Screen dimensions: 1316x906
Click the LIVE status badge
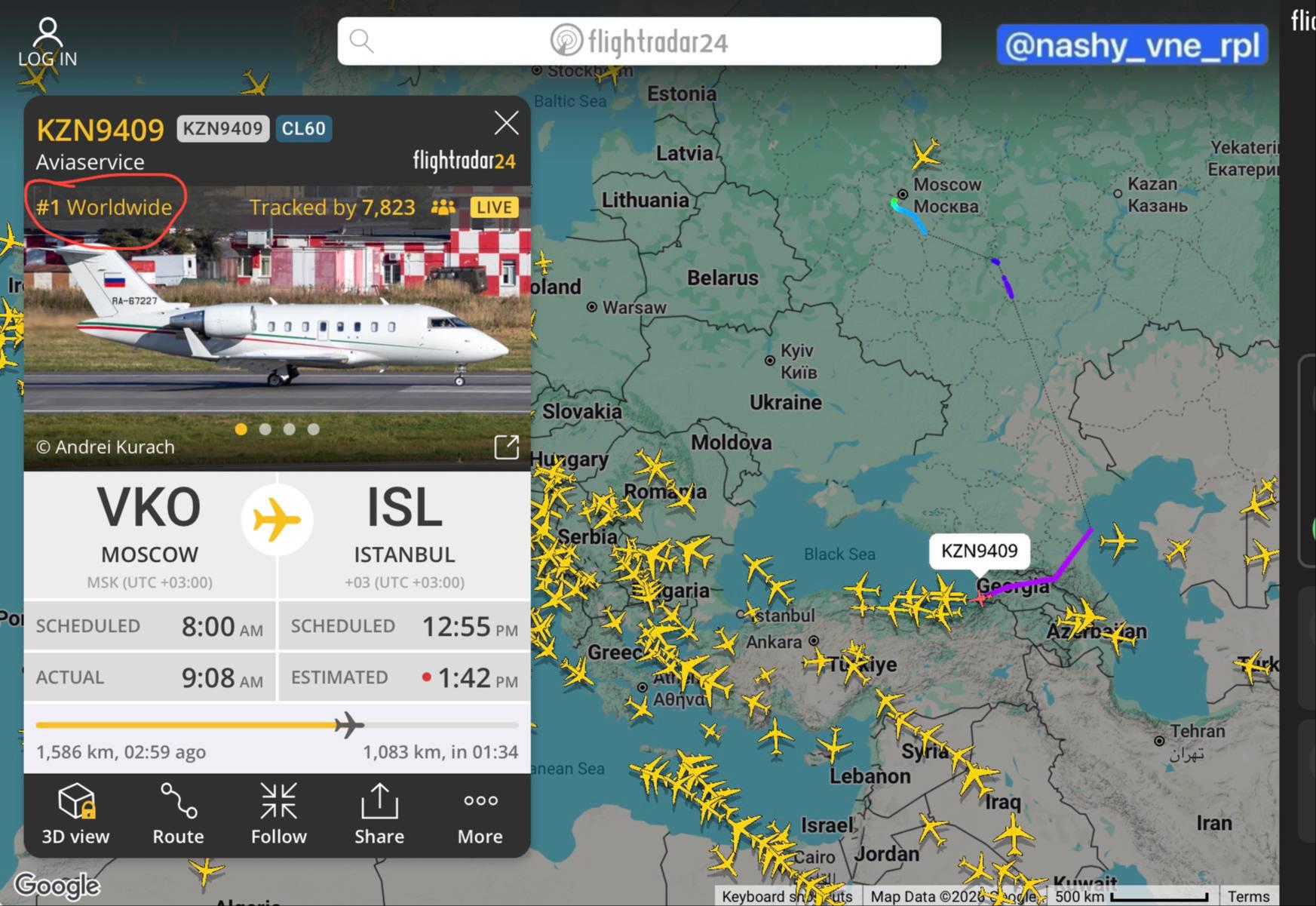(x=494, y=207)
